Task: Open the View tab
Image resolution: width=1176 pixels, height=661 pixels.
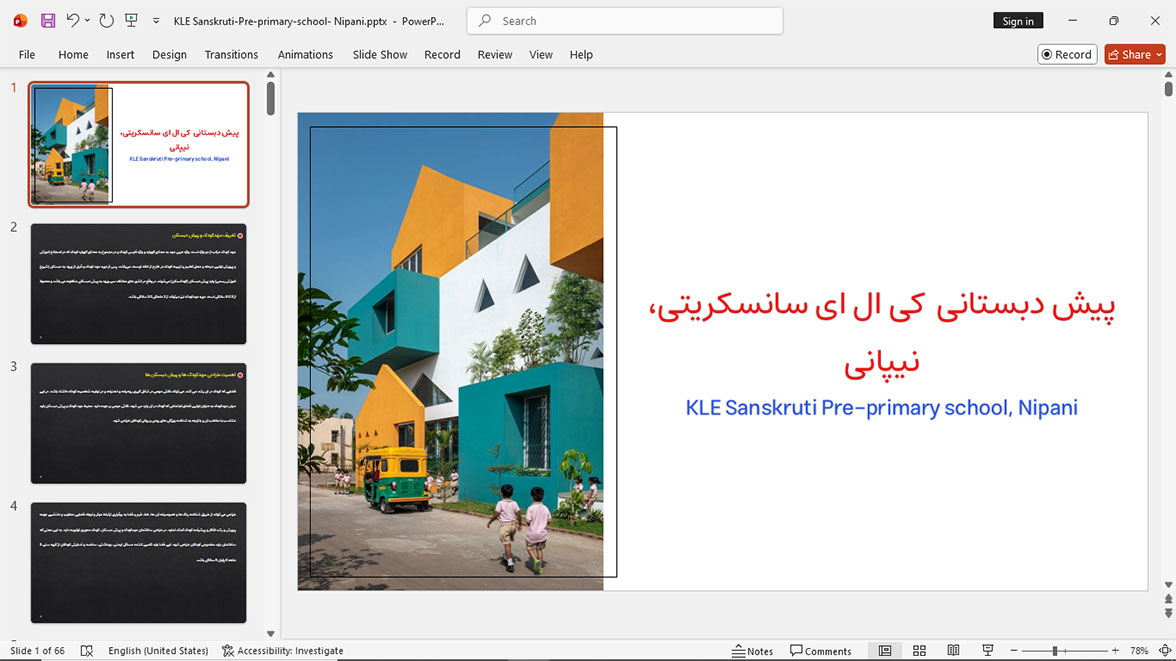Action: (541, 55)
